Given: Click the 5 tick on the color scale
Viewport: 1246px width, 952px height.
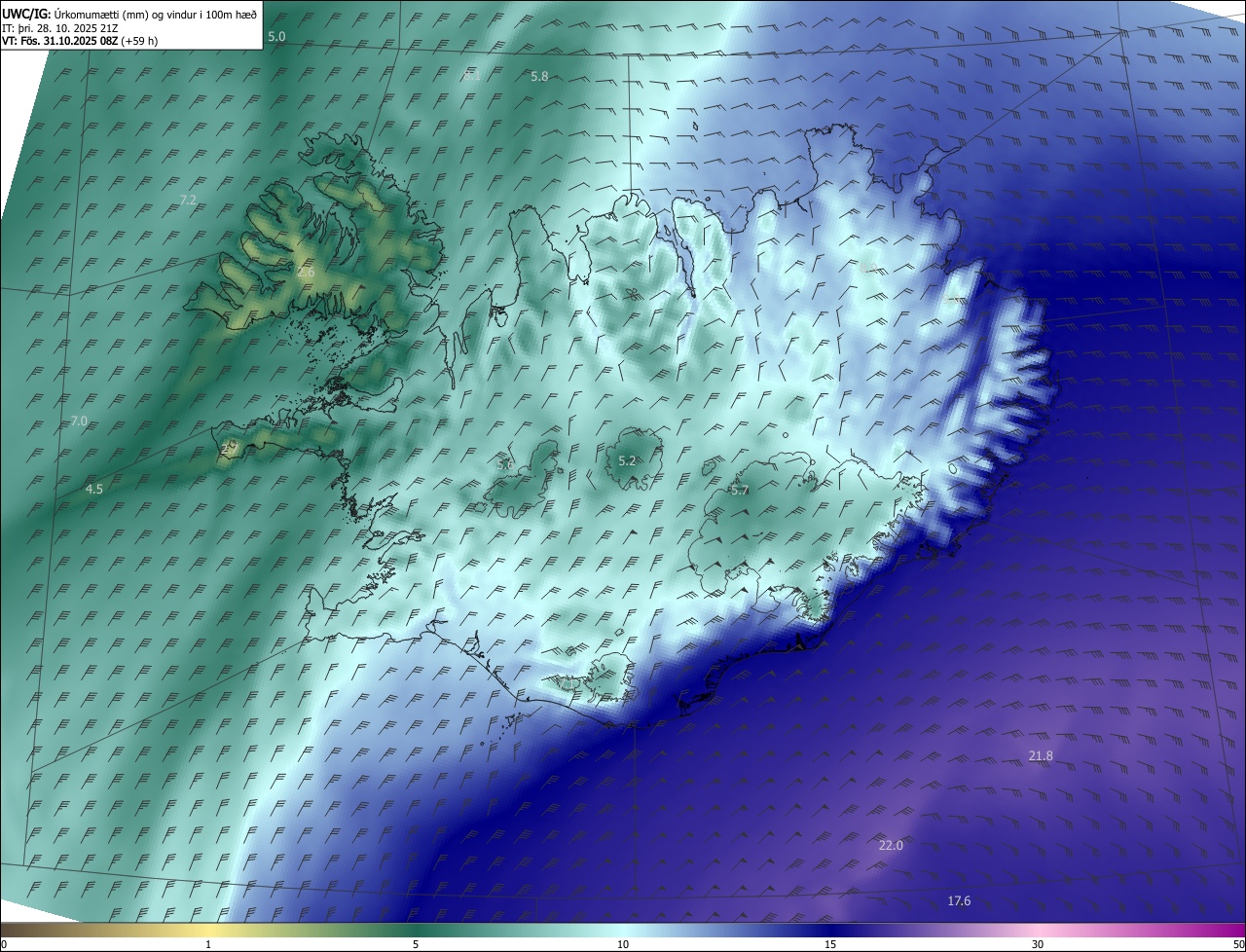Looking at the screenshot, I should (x=416, y=944).
